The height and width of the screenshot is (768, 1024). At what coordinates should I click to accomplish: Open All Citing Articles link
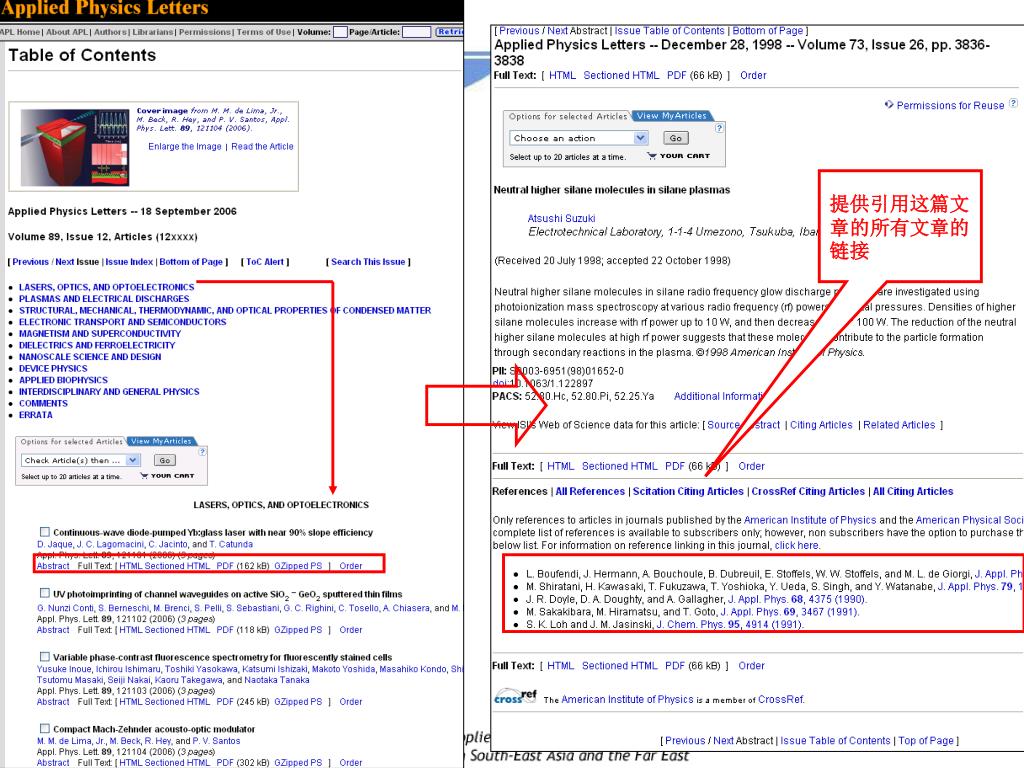coord(913,491)
